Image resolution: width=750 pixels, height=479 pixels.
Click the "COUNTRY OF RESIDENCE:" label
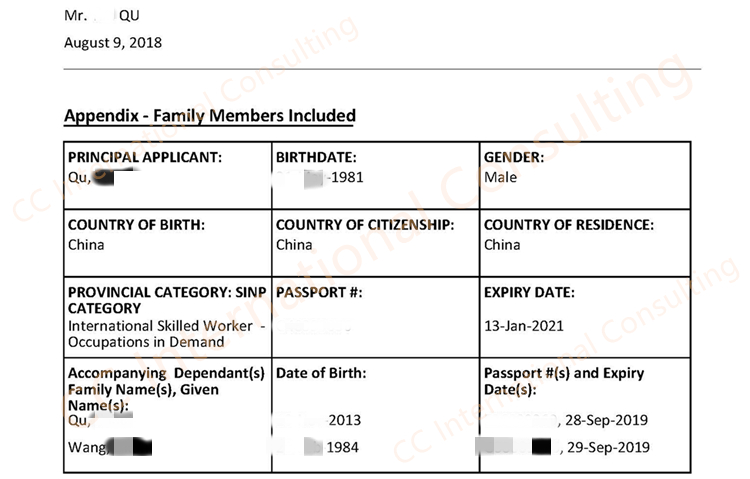tap(568, 226)
